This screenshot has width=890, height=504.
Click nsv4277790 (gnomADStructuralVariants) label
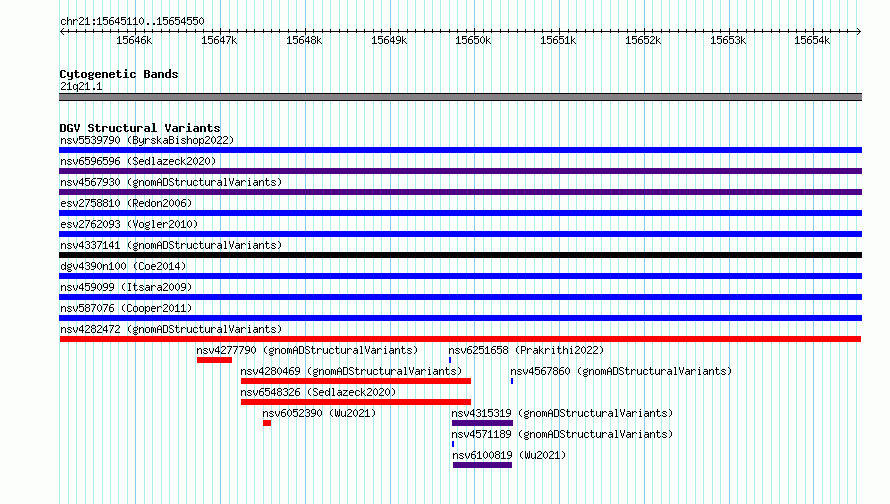point(307,350)
